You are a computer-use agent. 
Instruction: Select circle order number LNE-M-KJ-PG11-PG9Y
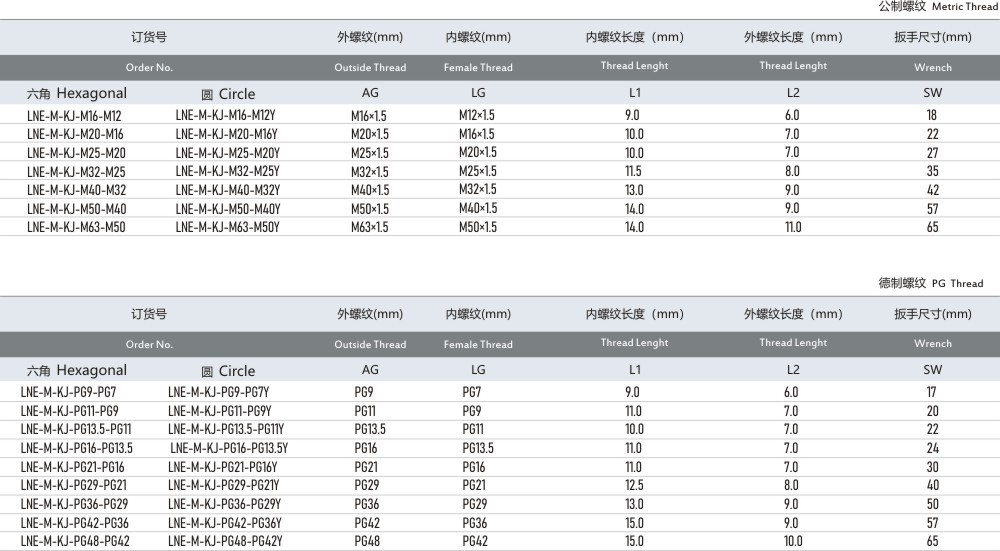point(220,411)
